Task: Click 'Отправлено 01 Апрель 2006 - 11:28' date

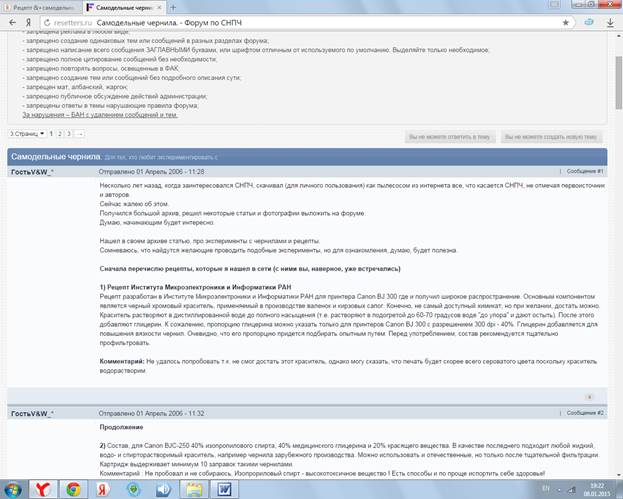Action: click(151, 172)
